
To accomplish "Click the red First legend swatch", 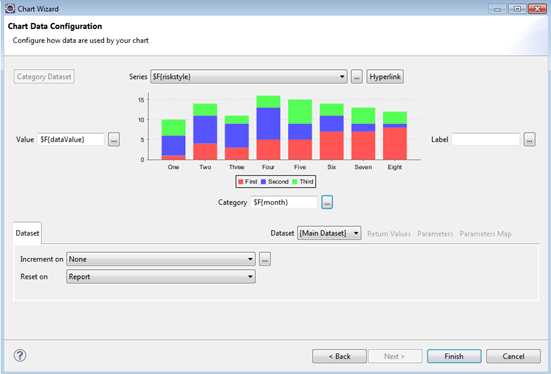I will pos(241,182).
